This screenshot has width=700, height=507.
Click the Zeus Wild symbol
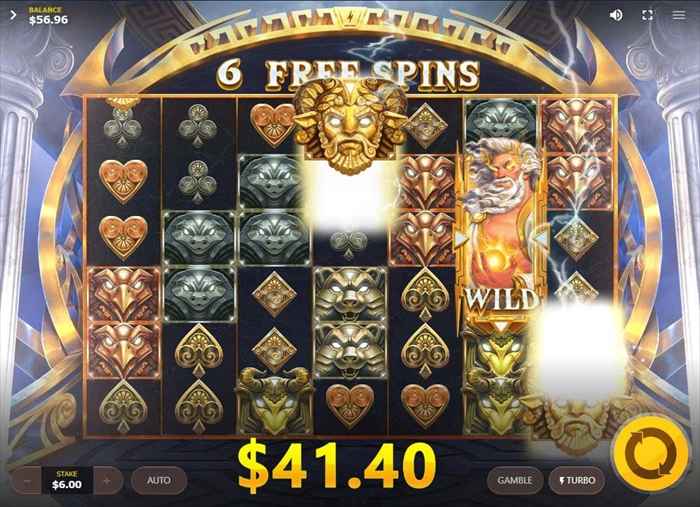(501, 232)
